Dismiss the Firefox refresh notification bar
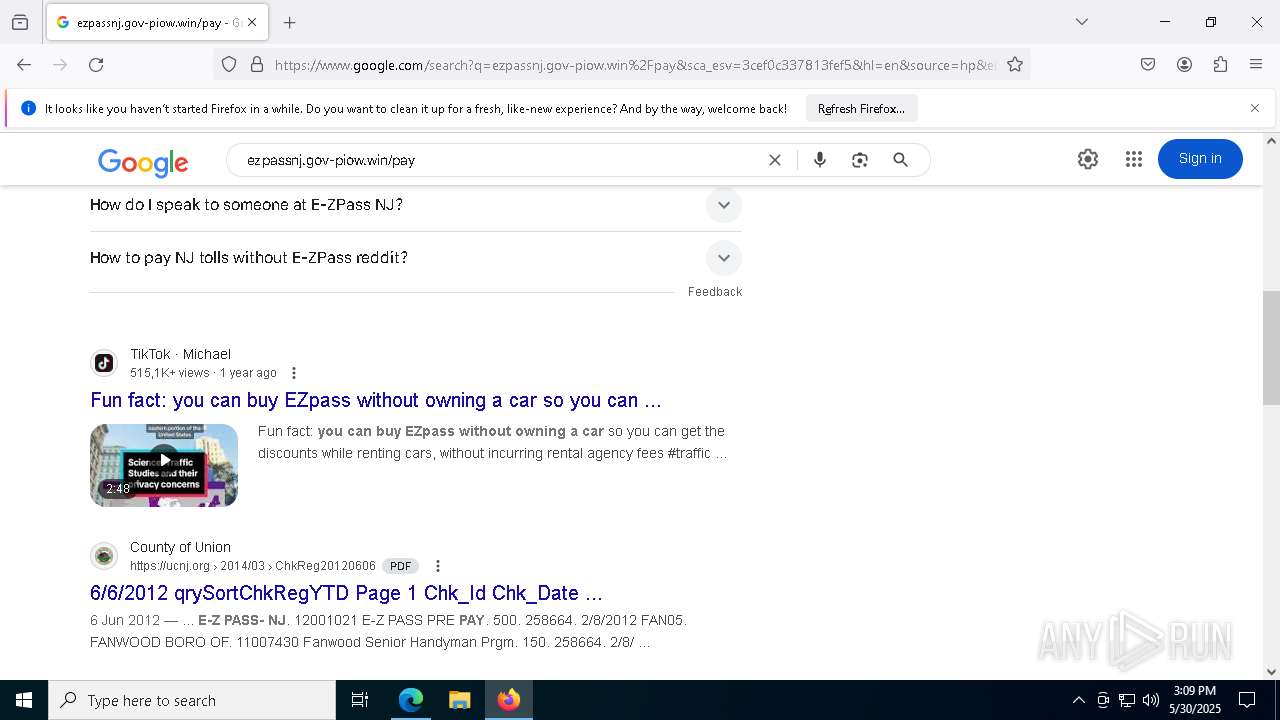The height and width of the screenshot is (720, 1280). pos(1255,108)
